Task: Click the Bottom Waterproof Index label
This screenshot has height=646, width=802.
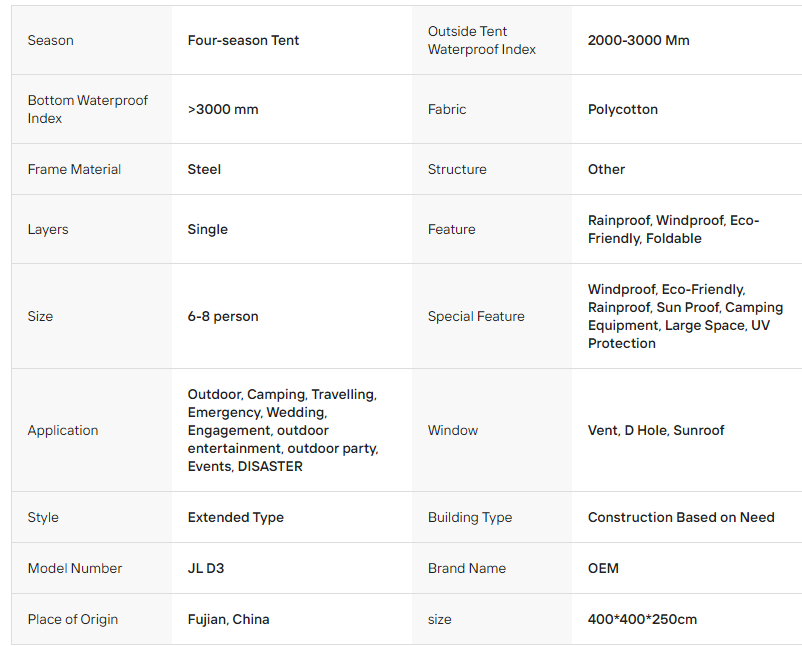Action: coord(87,109)
